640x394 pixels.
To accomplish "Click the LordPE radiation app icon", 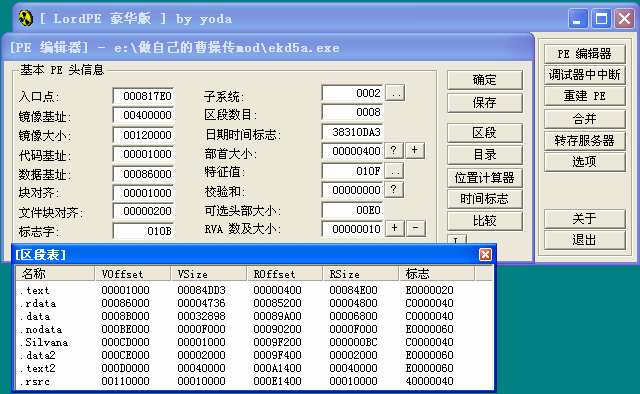I will coord(25,18).
